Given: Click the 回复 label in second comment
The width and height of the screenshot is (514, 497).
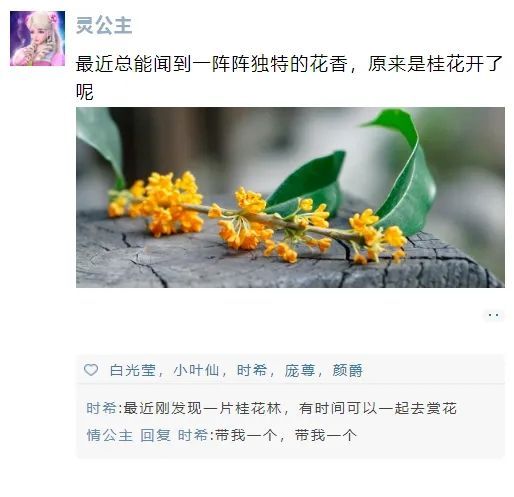Looking at the screenshot, I should 155,435.
